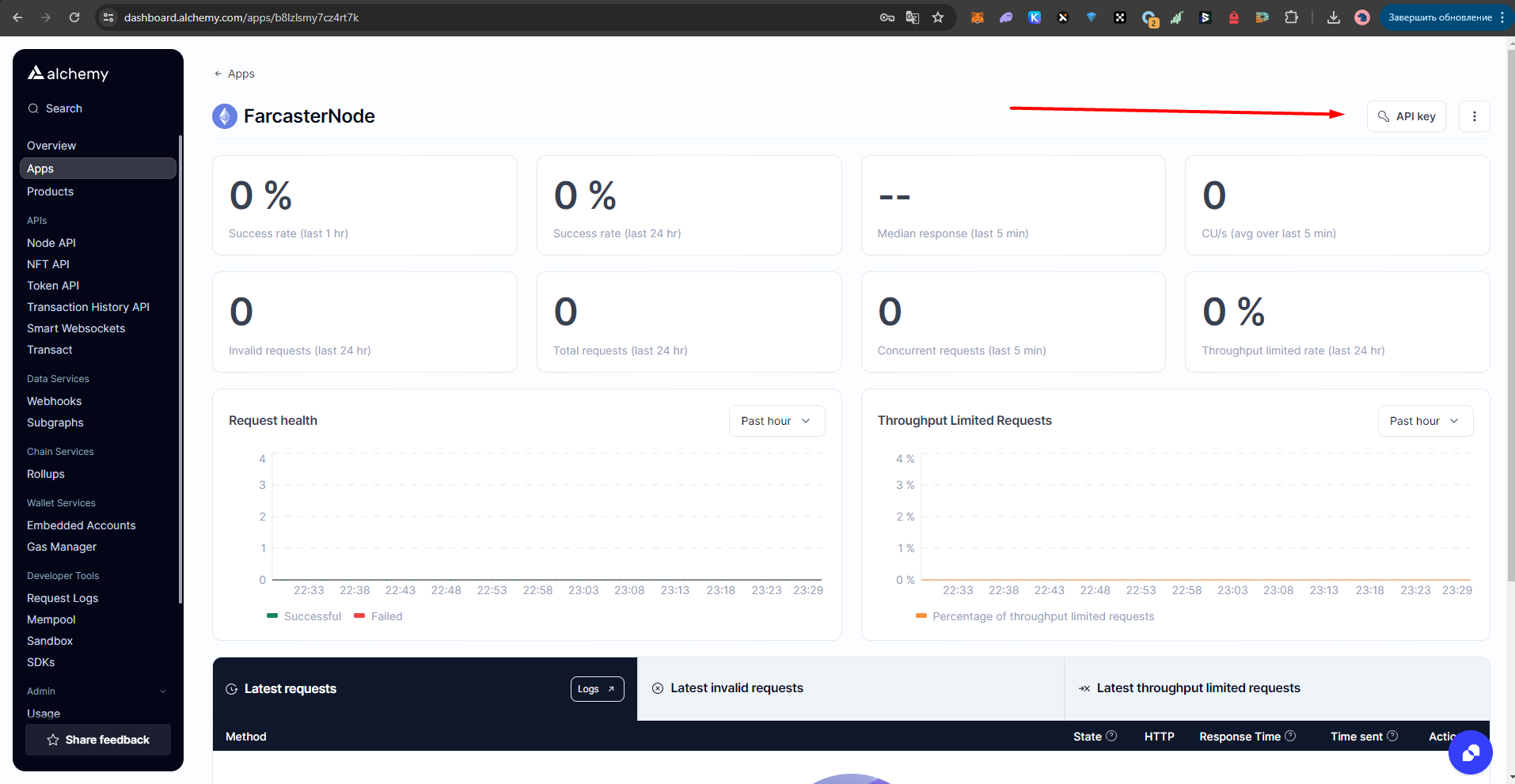Bookmark this page with the star icon
The width and height of the screenshot is (1515, 784).
point(938,17)
